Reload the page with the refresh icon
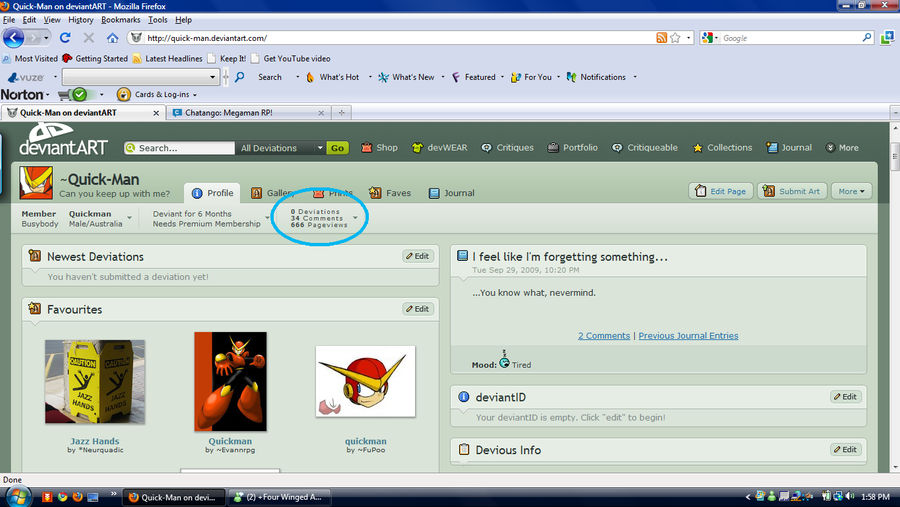This screenshot has height=507, width=900. click(65, 38)
